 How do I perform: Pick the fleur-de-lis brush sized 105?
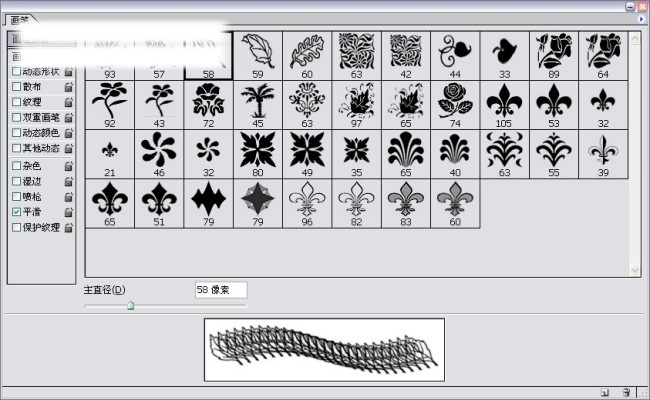pos(504,105)
